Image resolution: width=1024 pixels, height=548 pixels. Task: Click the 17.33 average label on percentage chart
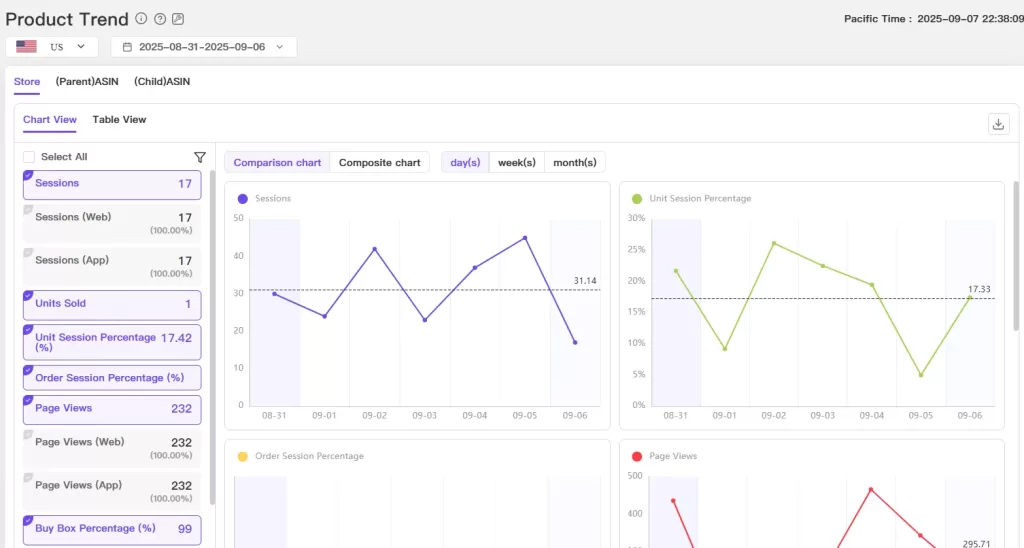(x=980, y=289)
